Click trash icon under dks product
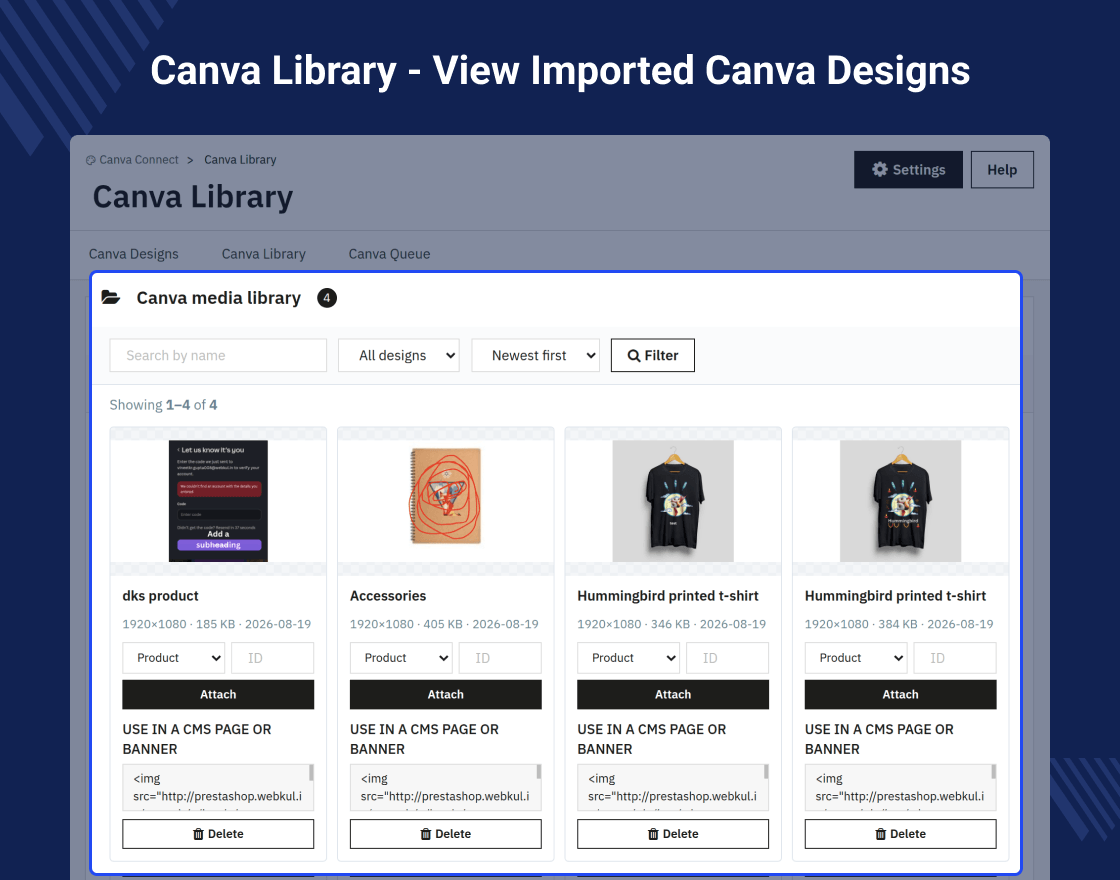This screenshot has width=1120, height=880. [199, 834]
